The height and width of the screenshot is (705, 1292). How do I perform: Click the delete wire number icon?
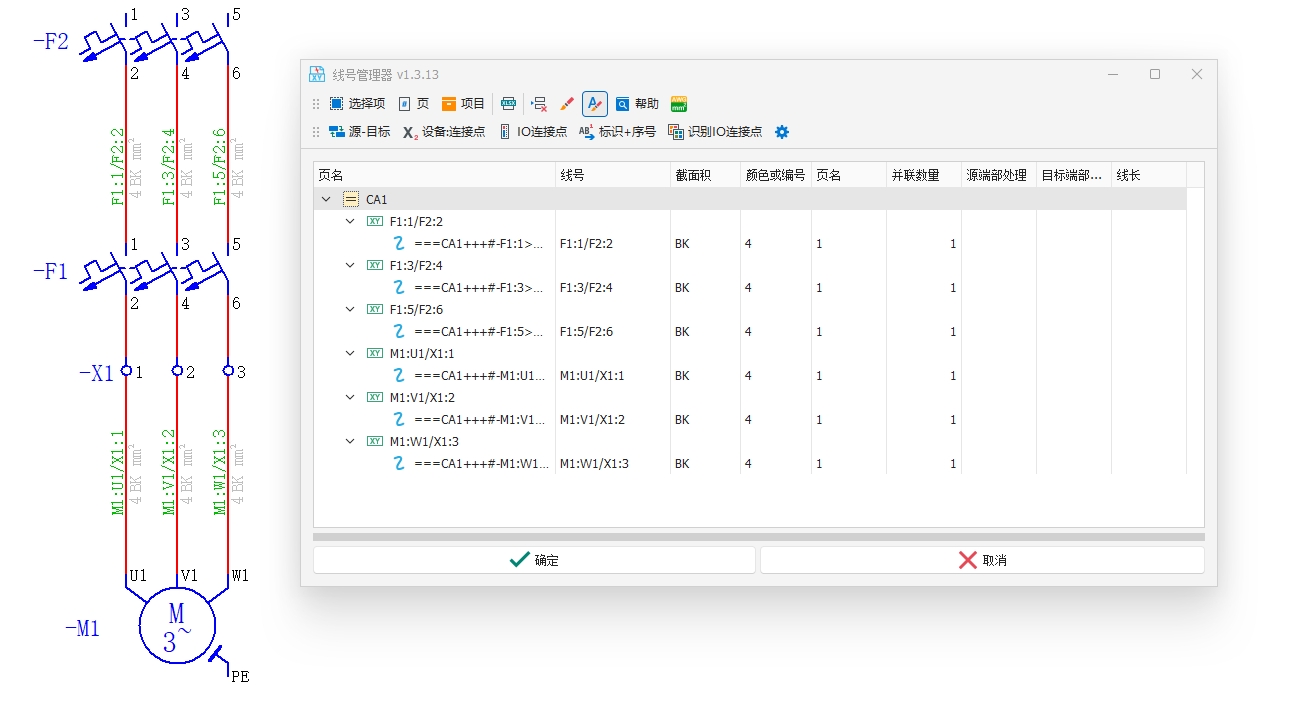[x=539, y=104]
